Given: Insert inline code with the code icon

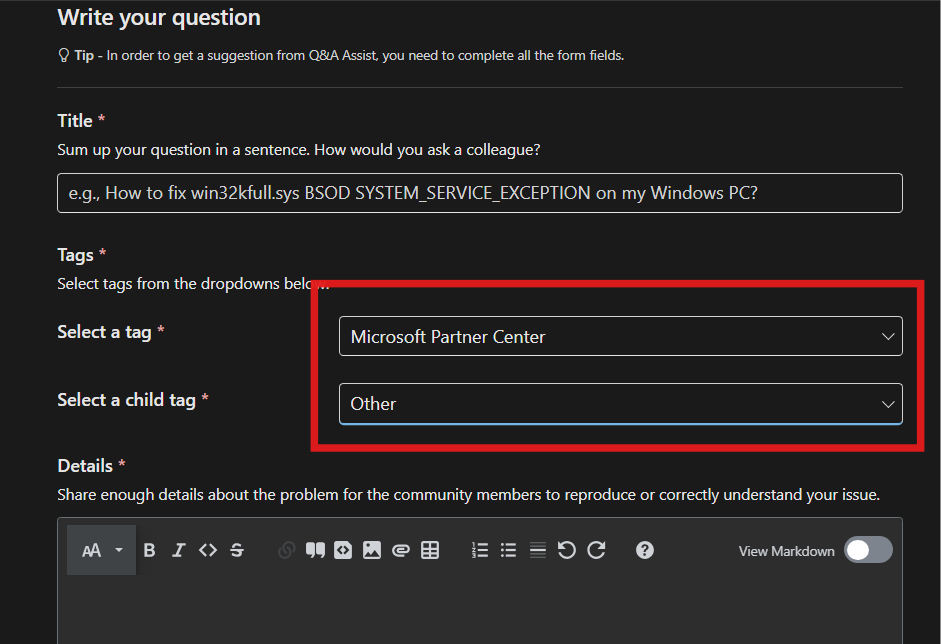Looking at the screenshot, I should (x=208, y=550).
